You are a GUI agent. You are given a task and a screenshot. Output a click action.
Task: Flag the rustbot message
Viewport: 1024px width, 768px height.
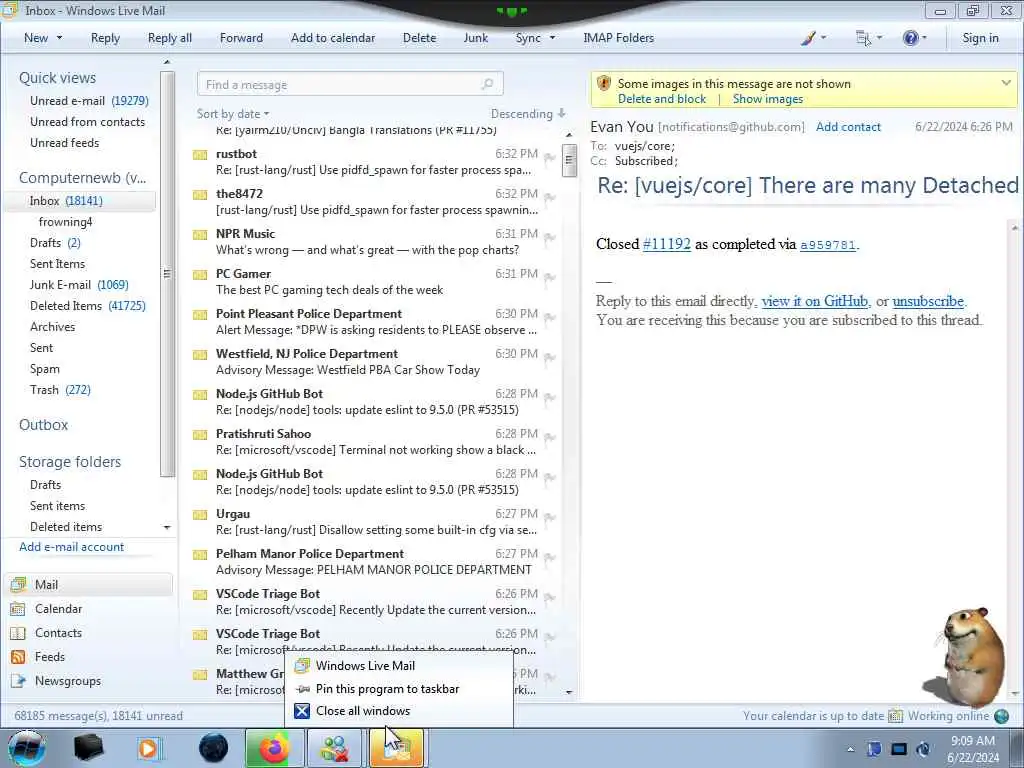click(550, 157)
